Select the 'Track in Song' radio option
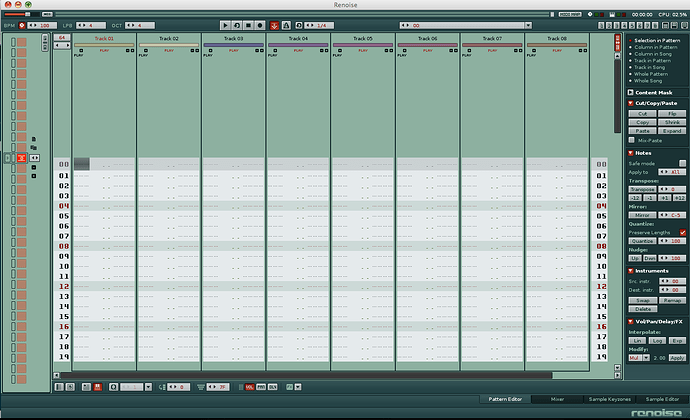 click(x=647, y=67)
